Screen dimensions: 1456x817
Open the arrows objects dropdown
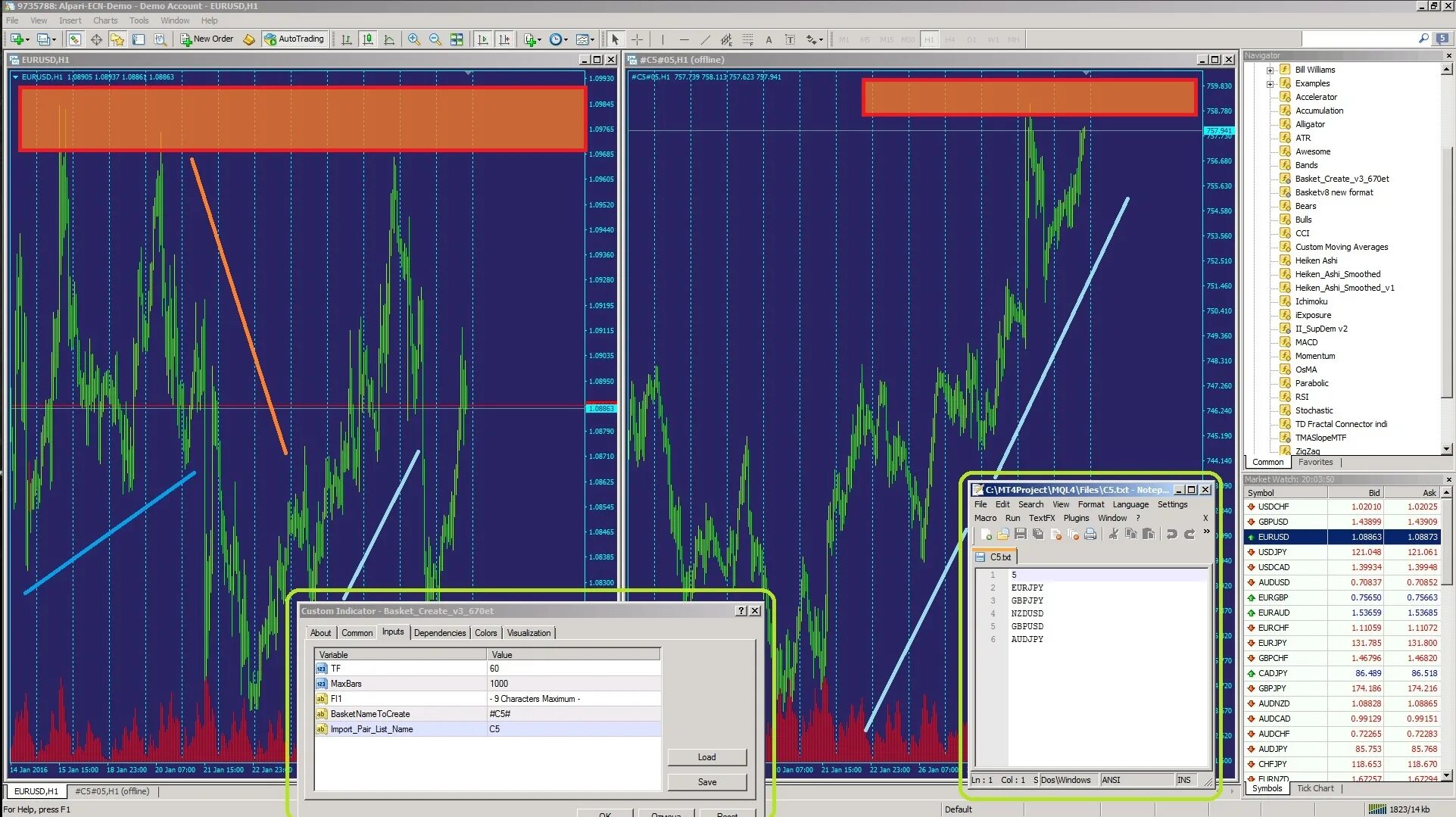pos(814,39)
